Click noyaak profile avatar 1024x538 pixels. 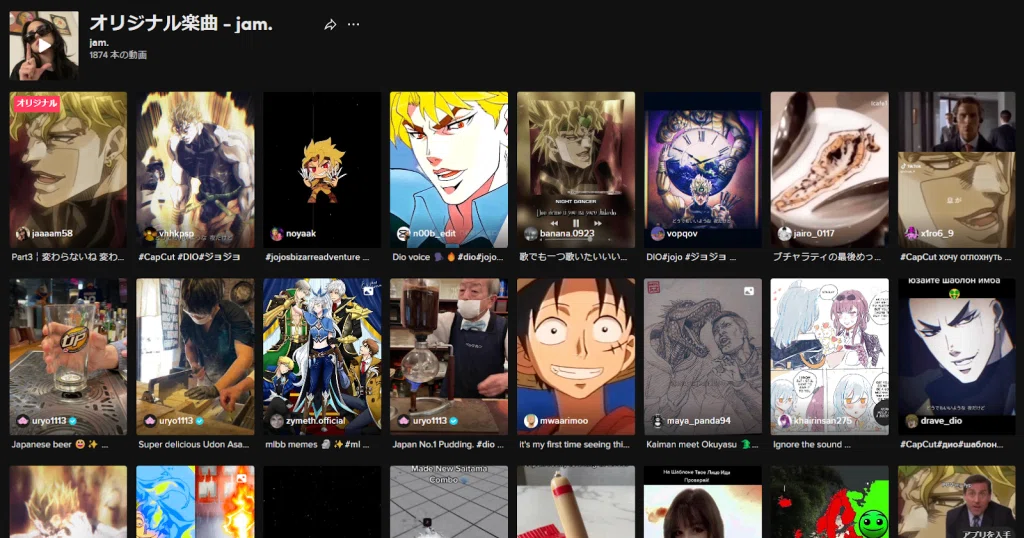[x=276, y=233]
